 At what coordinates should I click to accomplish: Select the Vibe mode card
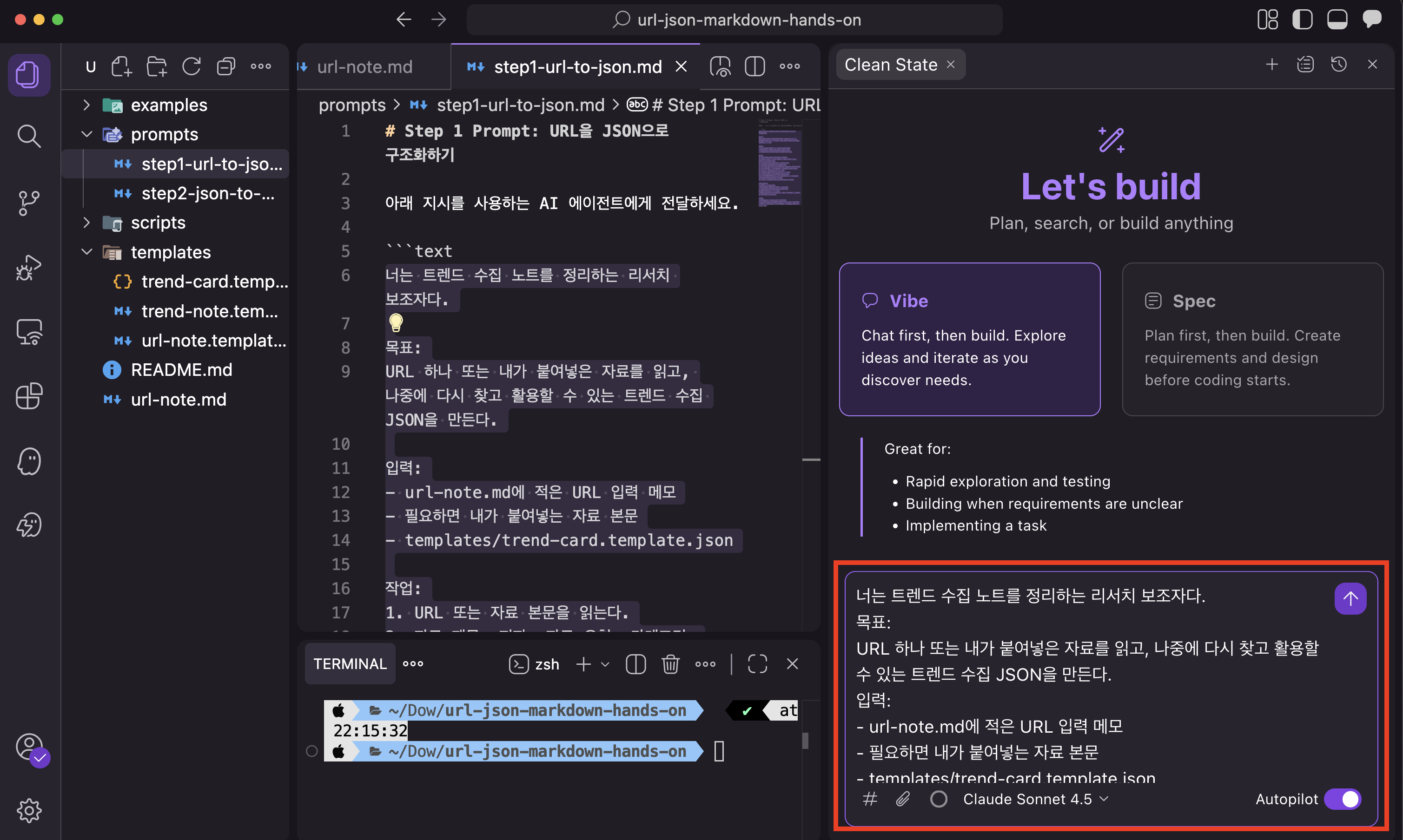pos(969,339)
